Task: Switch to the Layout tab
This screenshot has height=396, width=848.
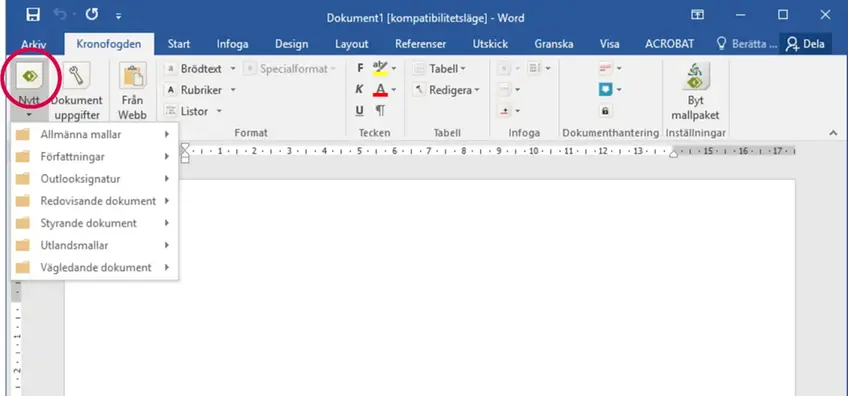Action: click(352, 44)
